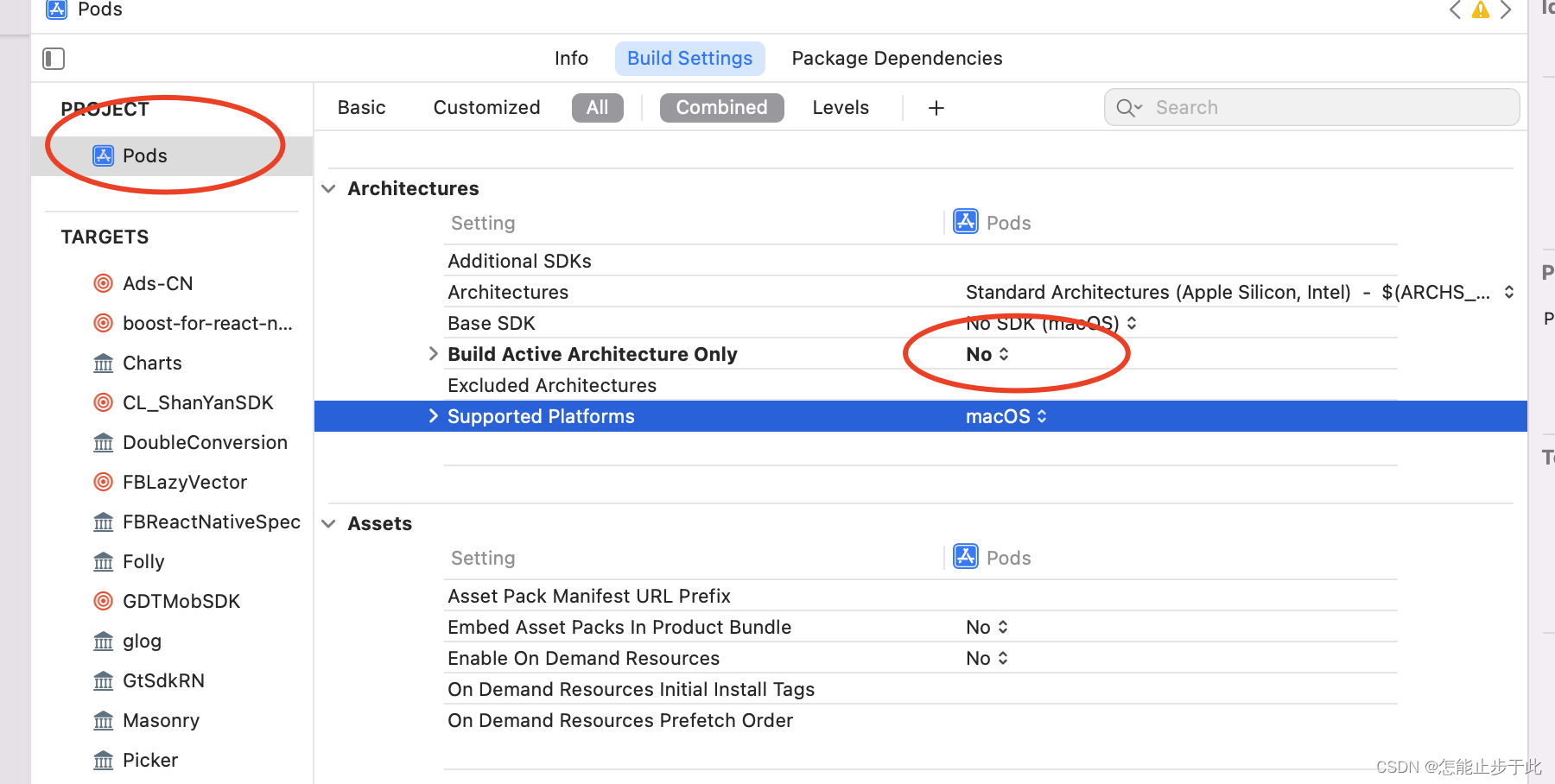Viewport: 1555px width, 784px height.
Task: Select On Demand Resources Initial Install Tags
Action: [921, 689]
